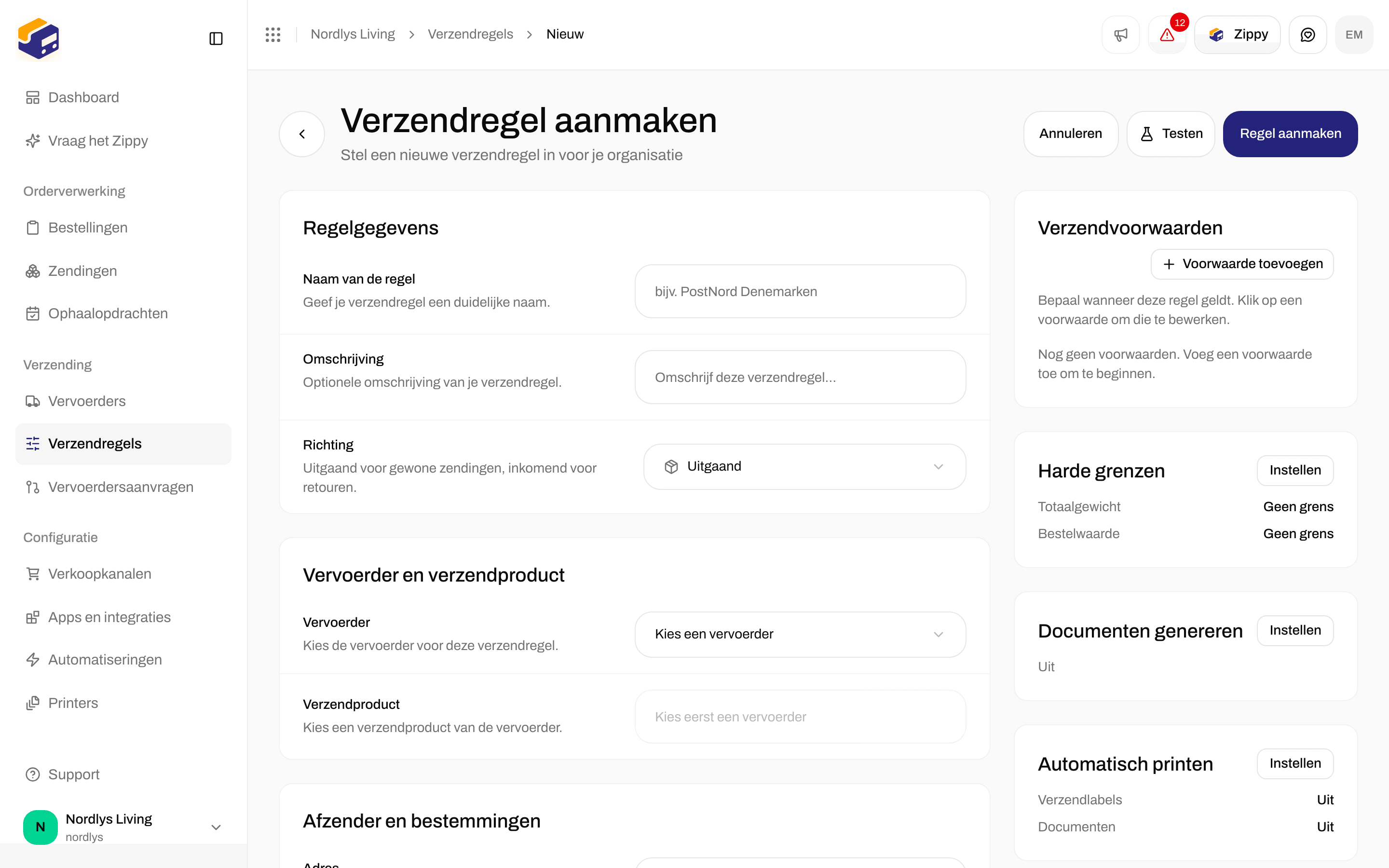The image size is (1389, 868).
Task: Click Regel aanmaken button
Action: pyautogui.click(x=1290, y=134)
